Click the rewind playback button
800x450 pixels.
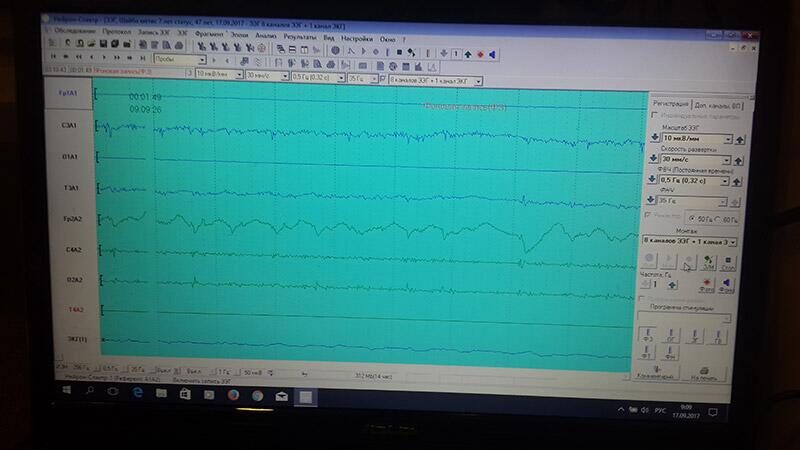coord(79,57)
